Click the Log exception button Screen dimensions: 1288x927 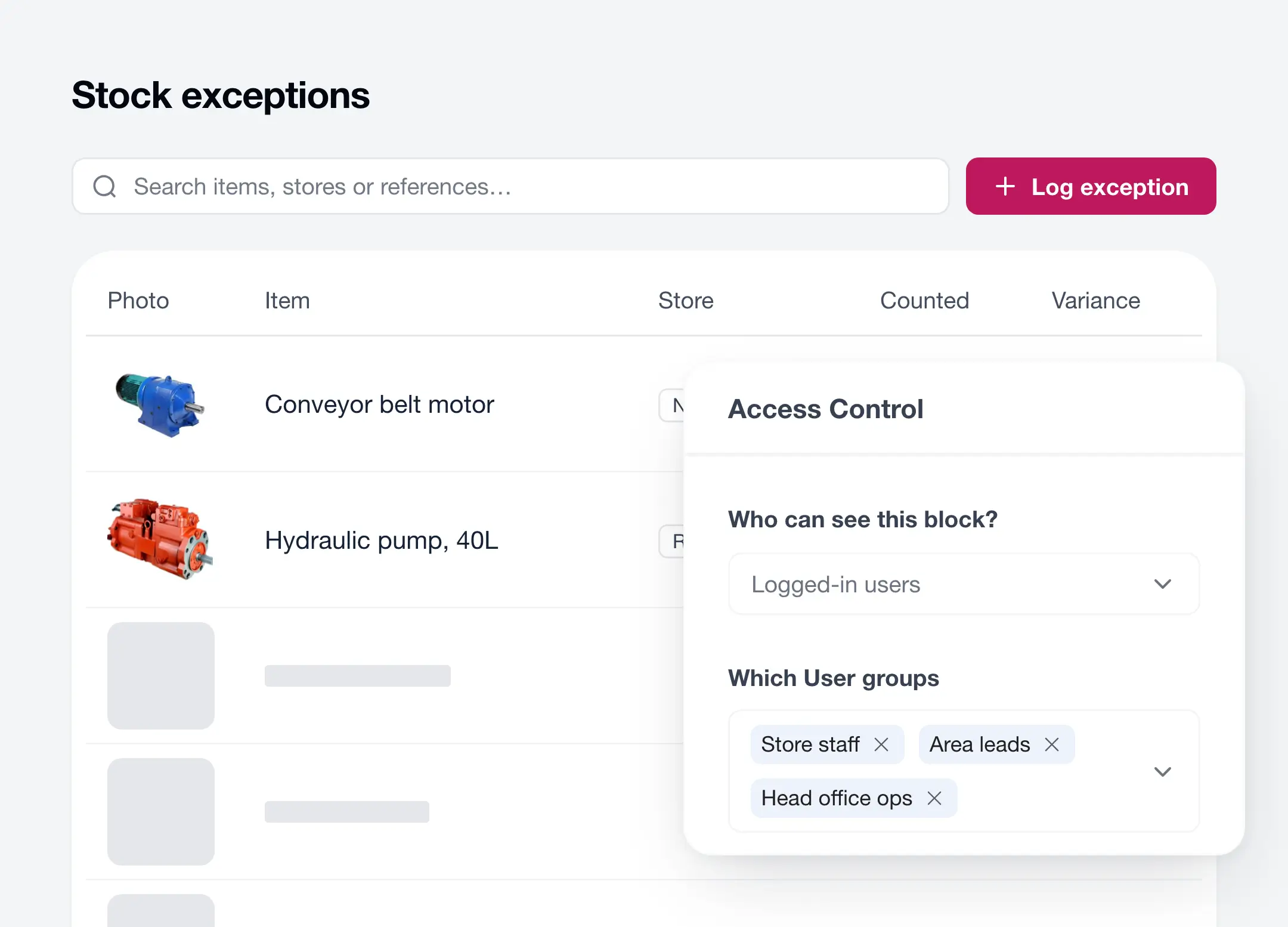1091,186
